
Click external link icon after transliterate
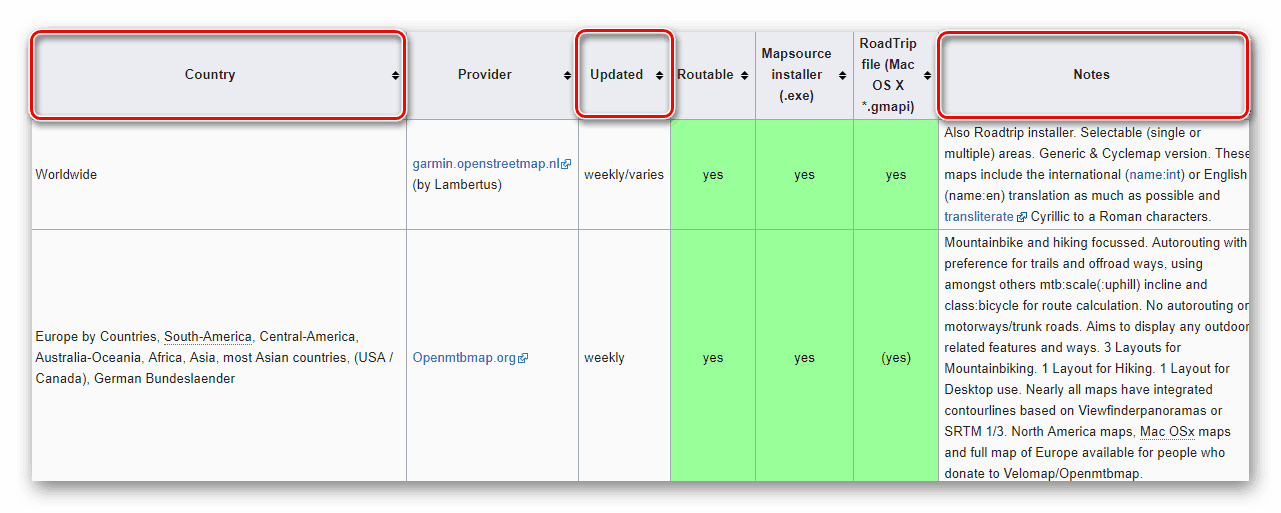click(1021, 217)
